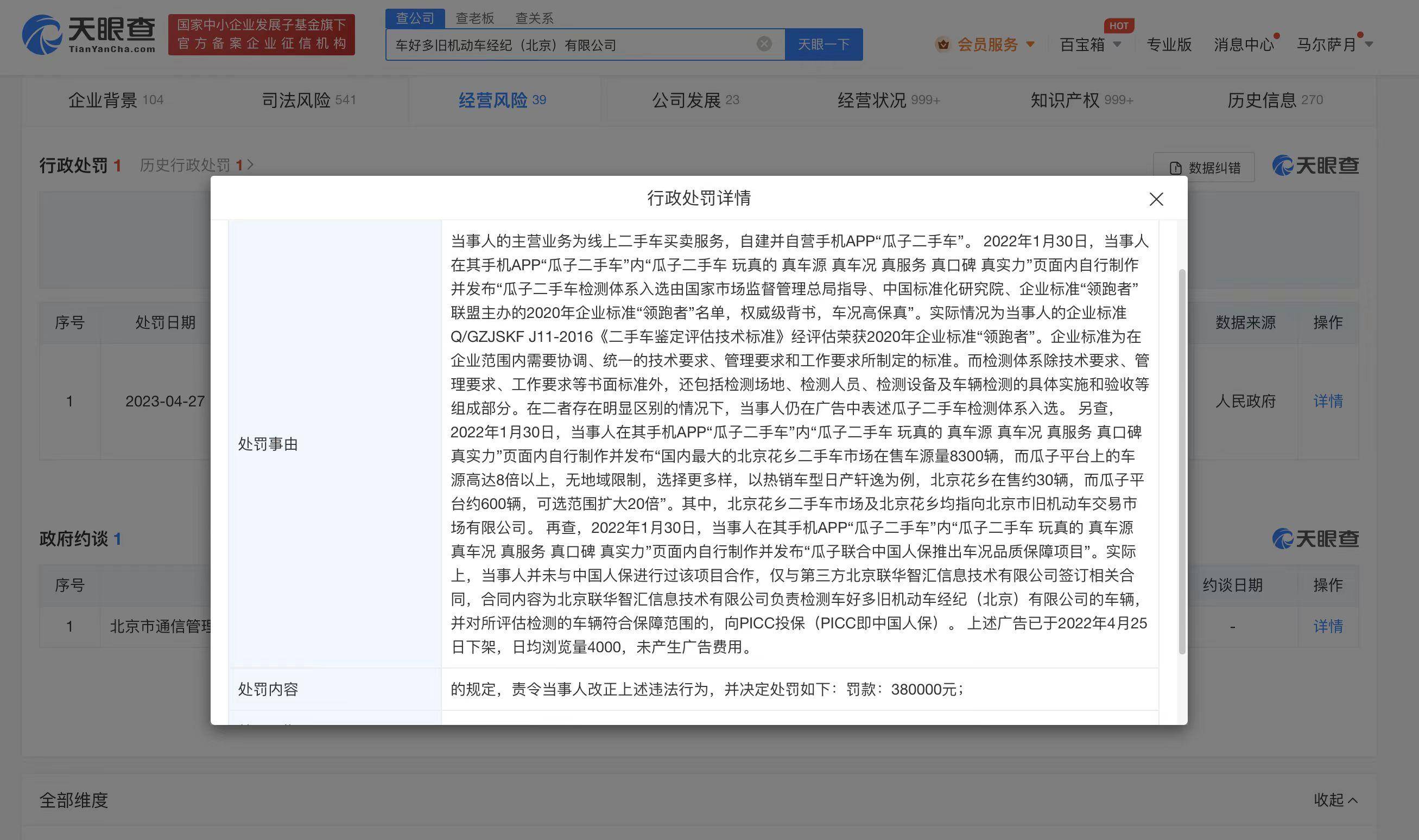Open 专业版 link in the header
This screenshot has width=1419, height=840.
[1169, 44]
